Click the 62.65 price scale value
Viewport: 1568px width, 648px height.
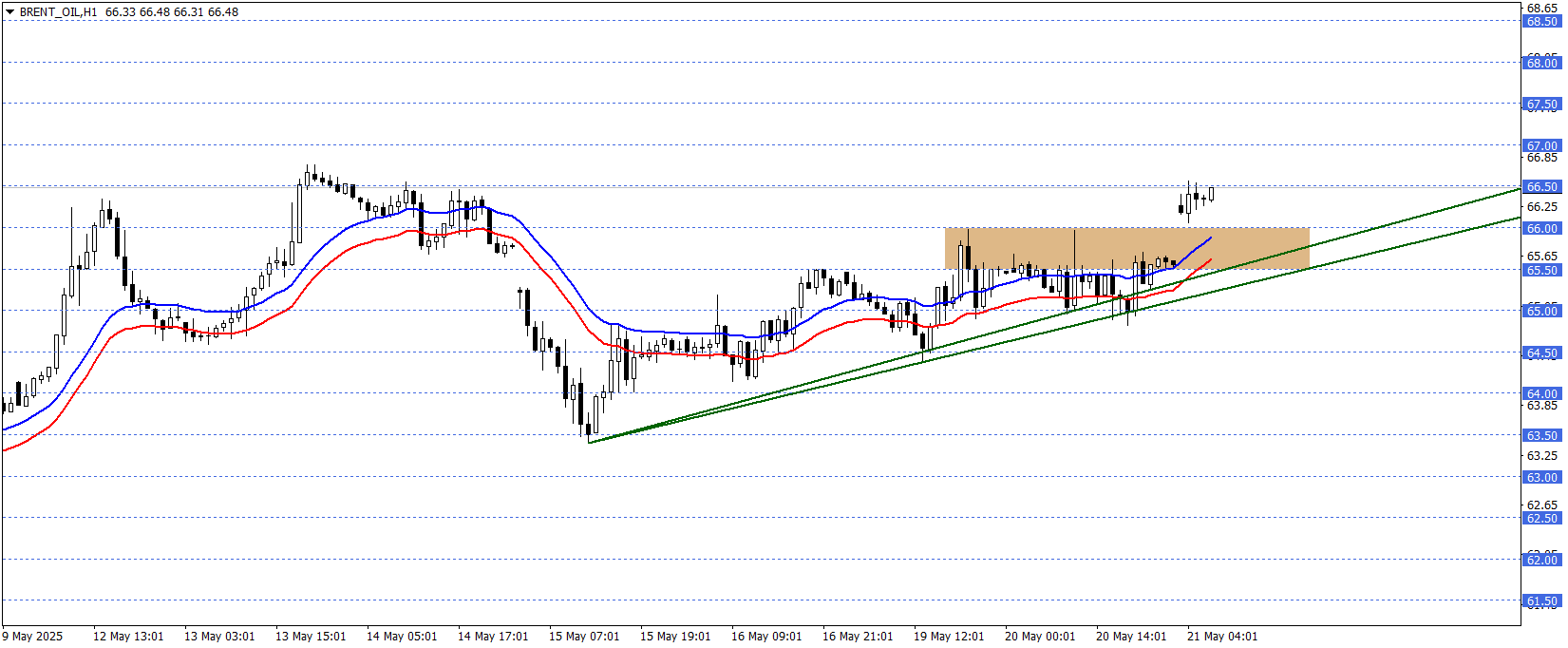click(1541, 505)
